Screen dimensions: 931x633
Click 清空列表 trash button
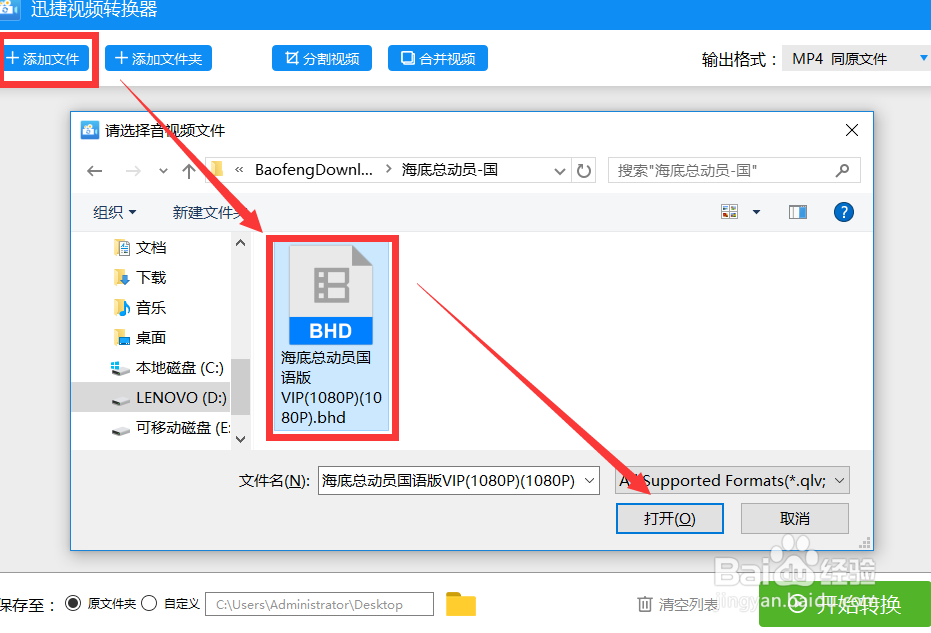point(677,604)
